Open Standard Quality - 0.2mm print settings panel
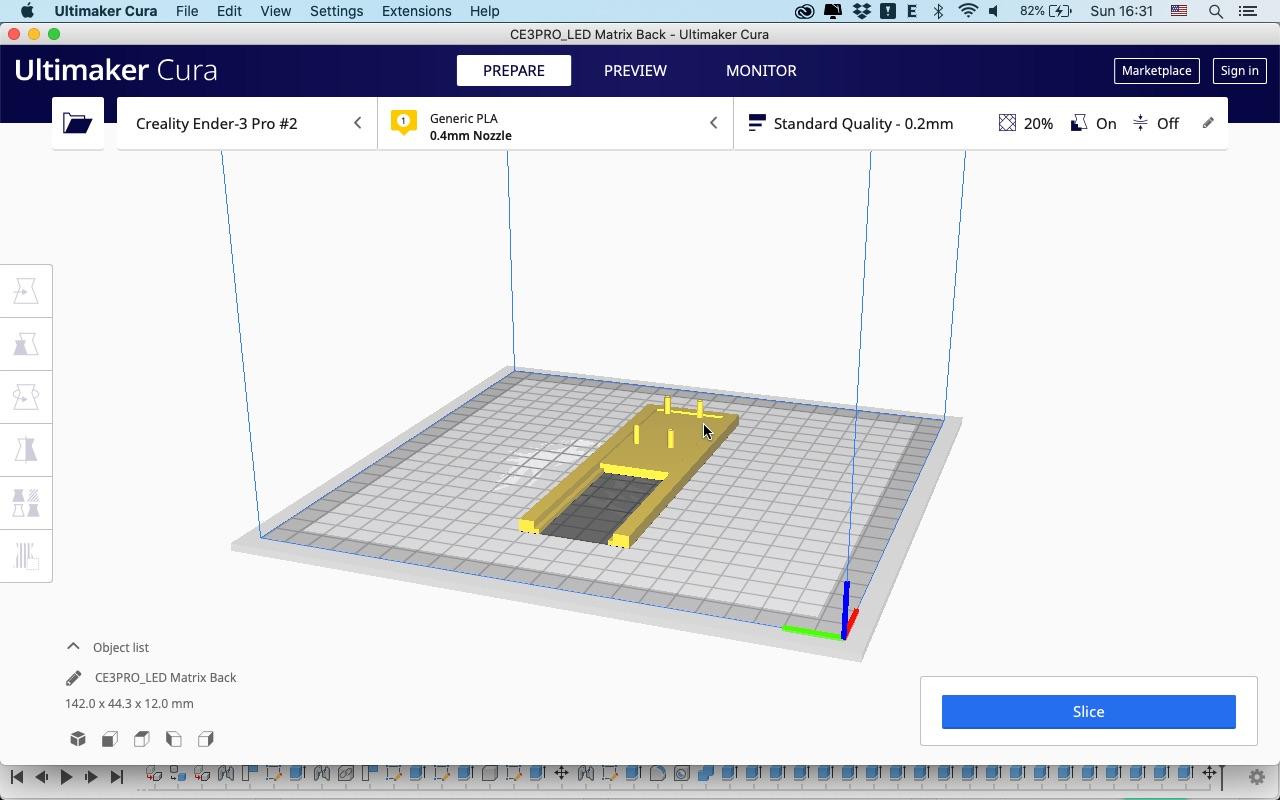Screen dimensions: 1280x800 tap(980, 123)
